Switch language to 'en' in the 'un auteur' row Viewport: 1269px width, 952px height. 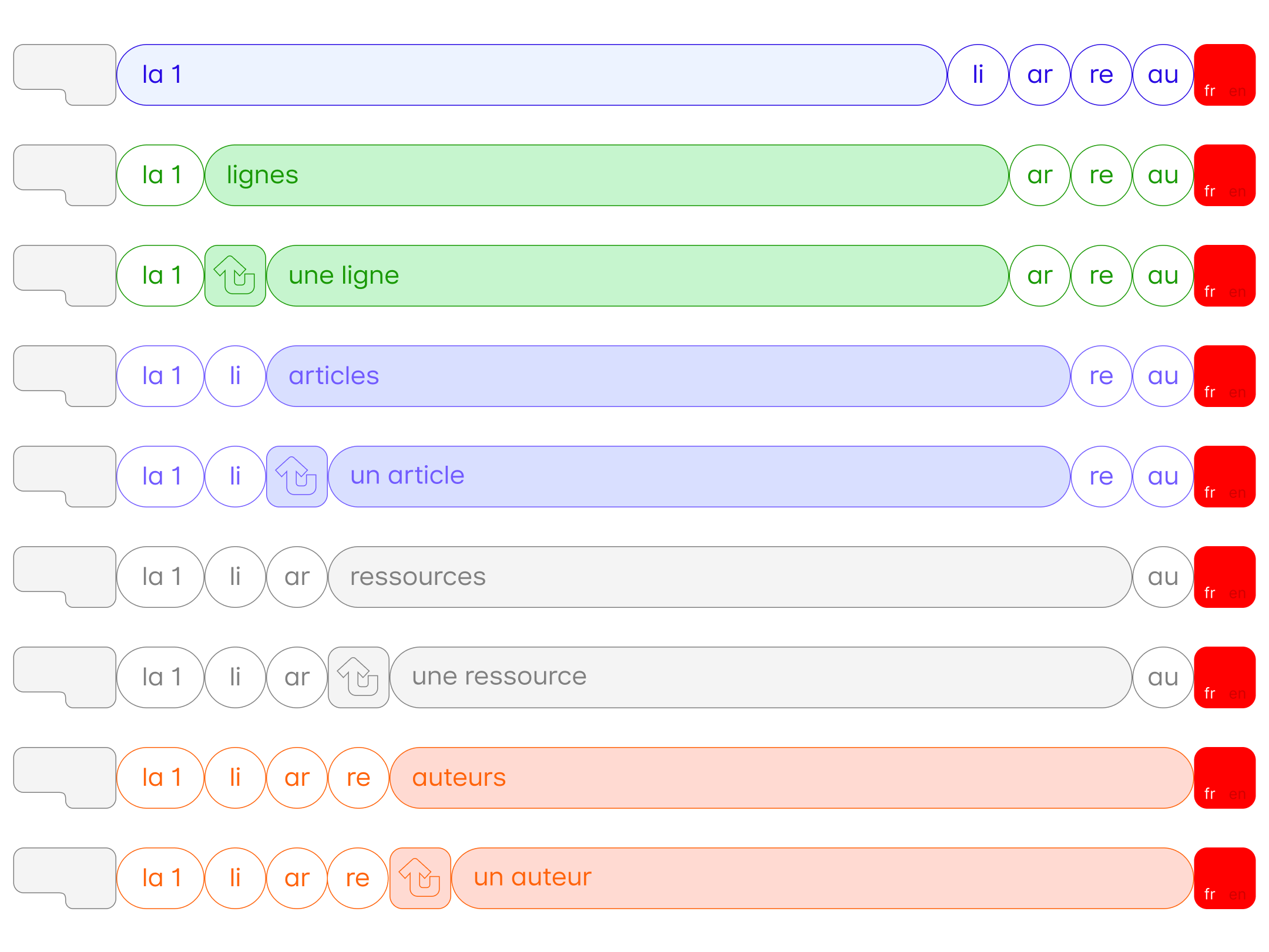[x=1237, y=894]
